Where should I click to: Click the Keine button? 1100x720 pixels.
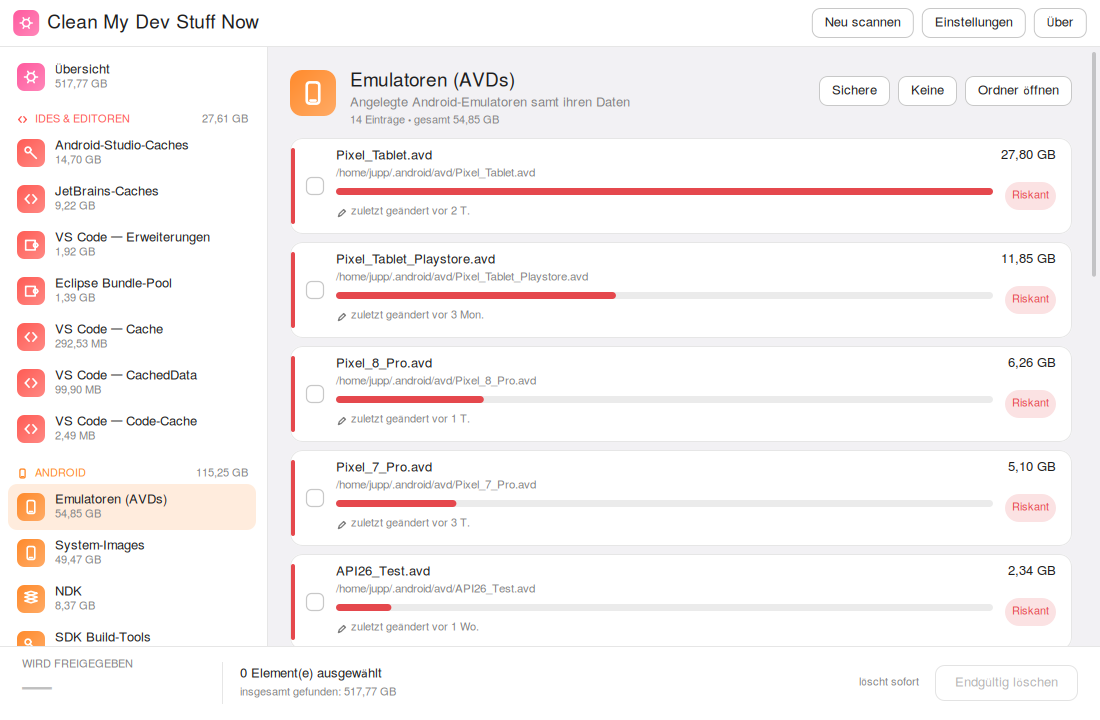(927, 91)
